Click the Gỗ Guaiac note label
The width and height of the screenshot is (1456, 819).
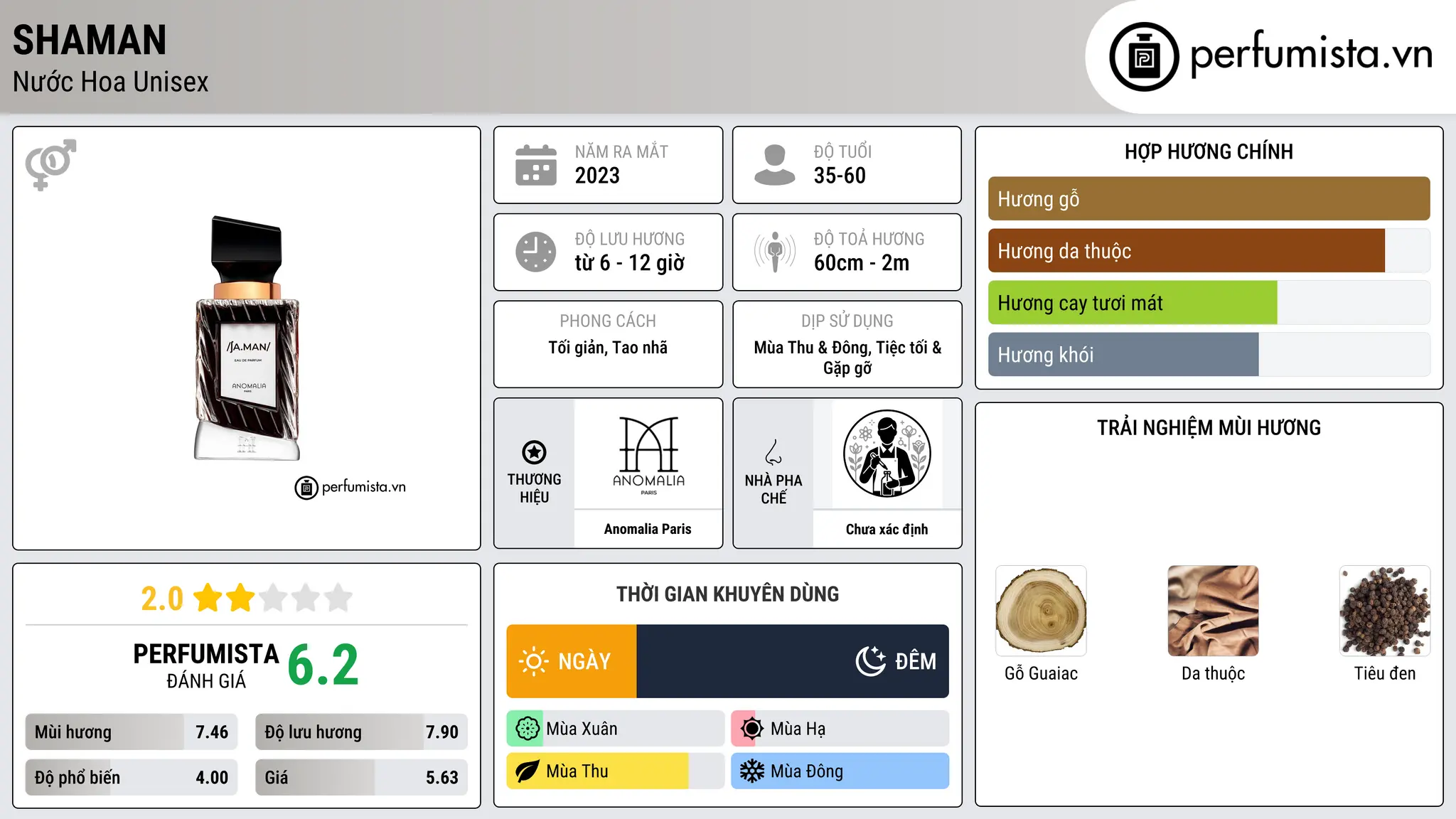(x=1041, y=673)
